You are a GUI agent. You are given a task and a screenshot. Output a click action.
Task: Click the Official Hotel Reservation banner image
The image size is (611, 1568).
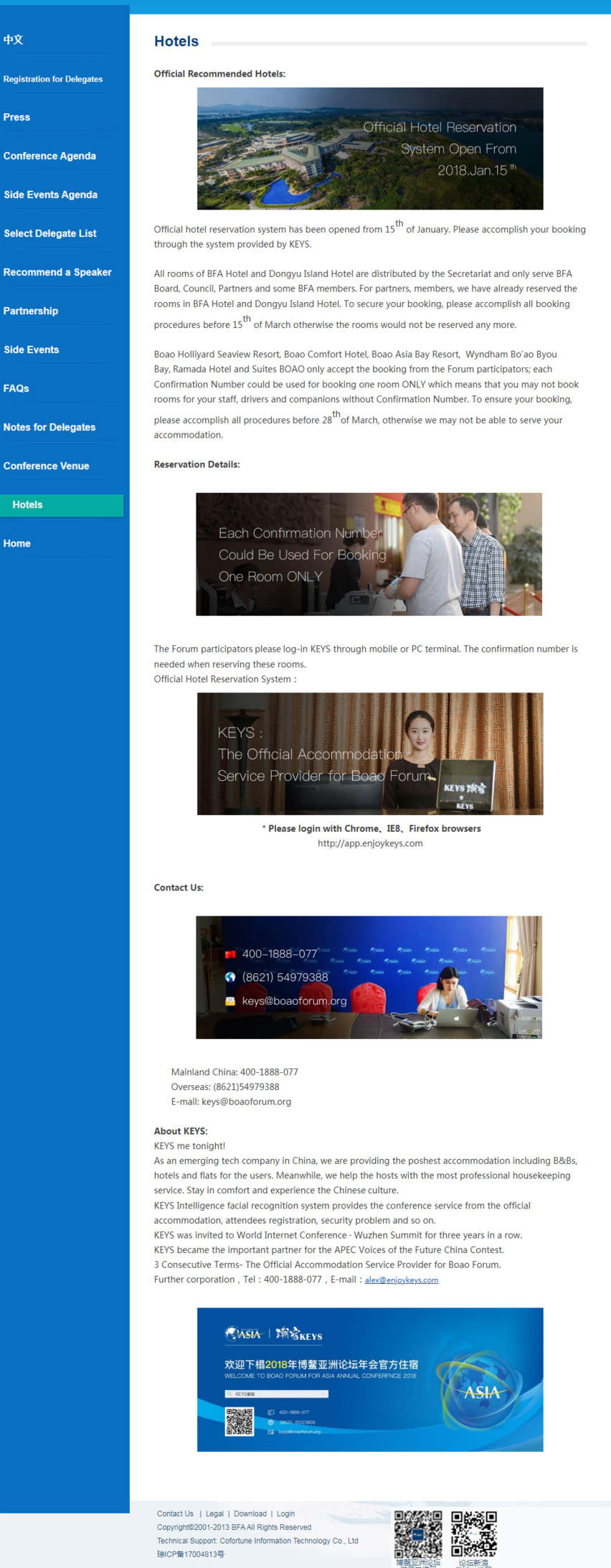pyautogui.click(x=370, y=149)
